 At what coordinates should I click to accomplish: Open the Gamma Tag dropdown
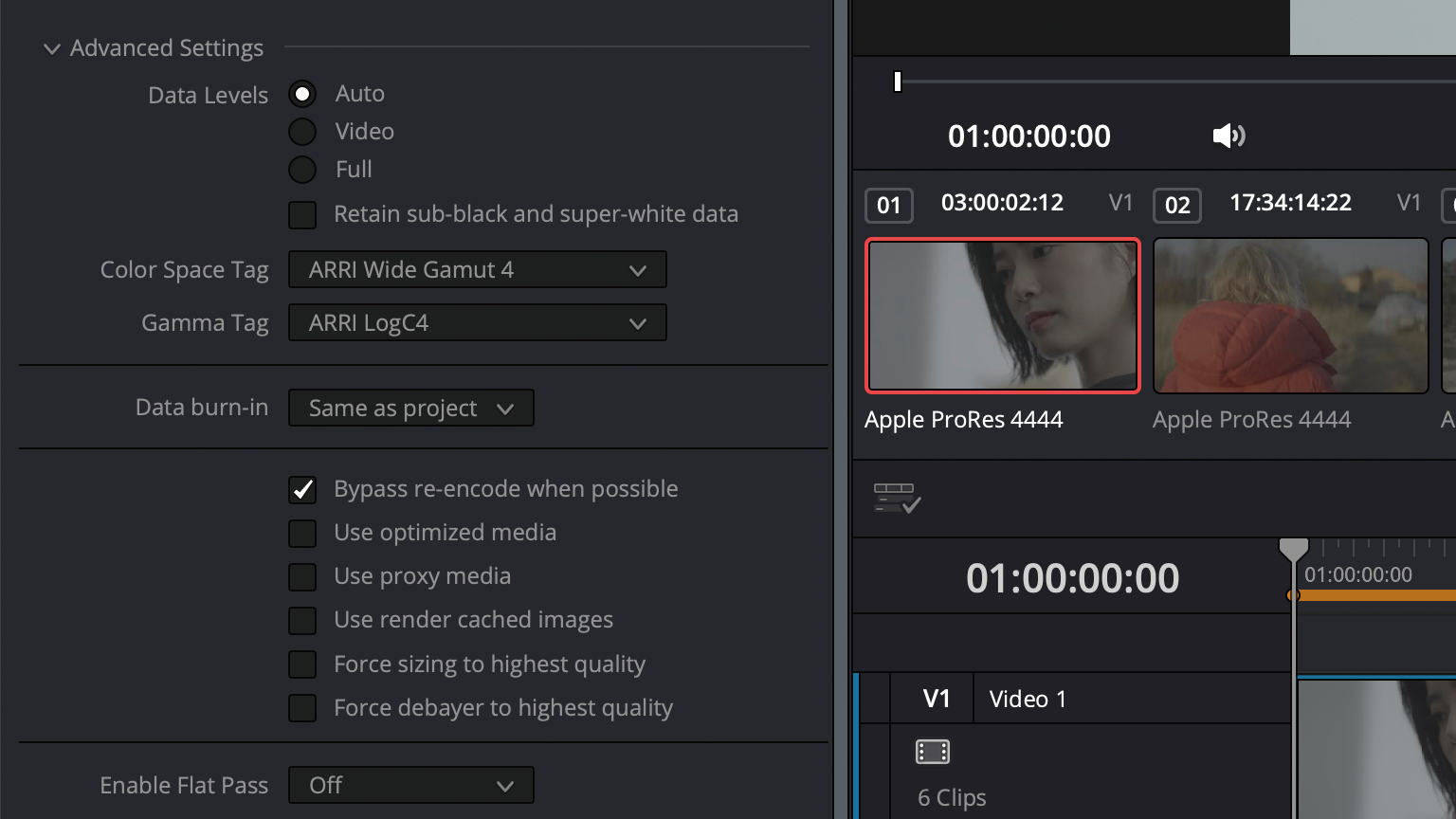477,322
